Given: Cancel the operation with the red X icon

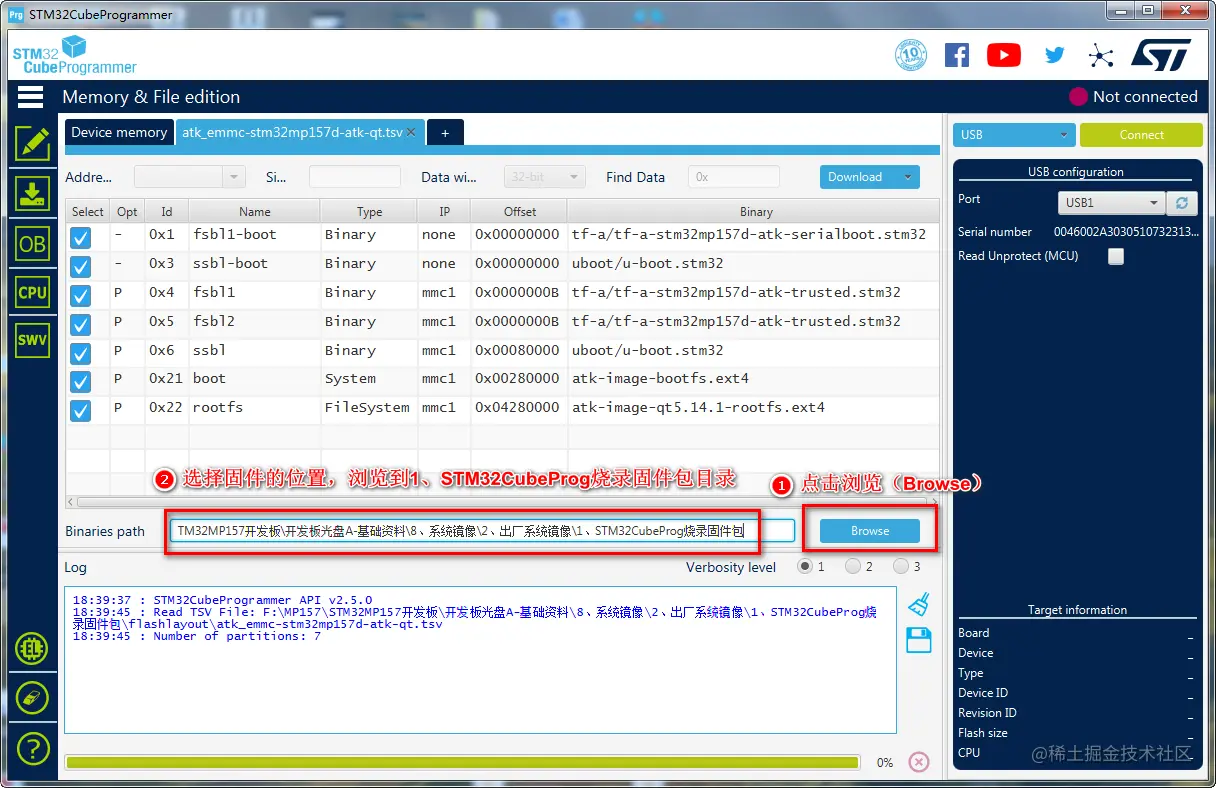Looking at the screenshot, I should tap(919, 762).
